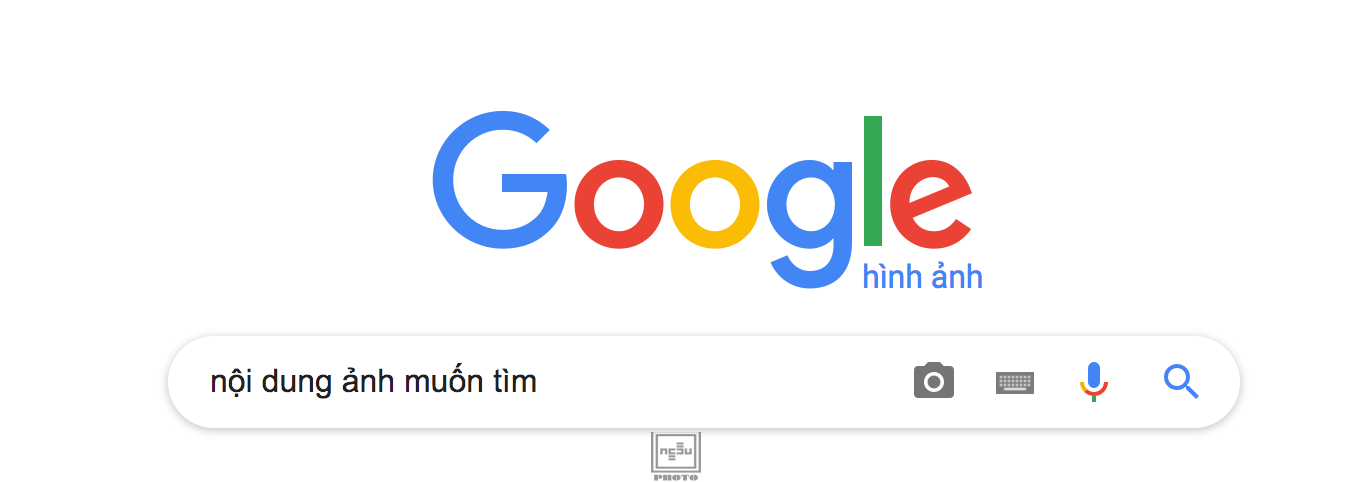
Task: Click the green l in Google logo
Action: pos(873,180)
